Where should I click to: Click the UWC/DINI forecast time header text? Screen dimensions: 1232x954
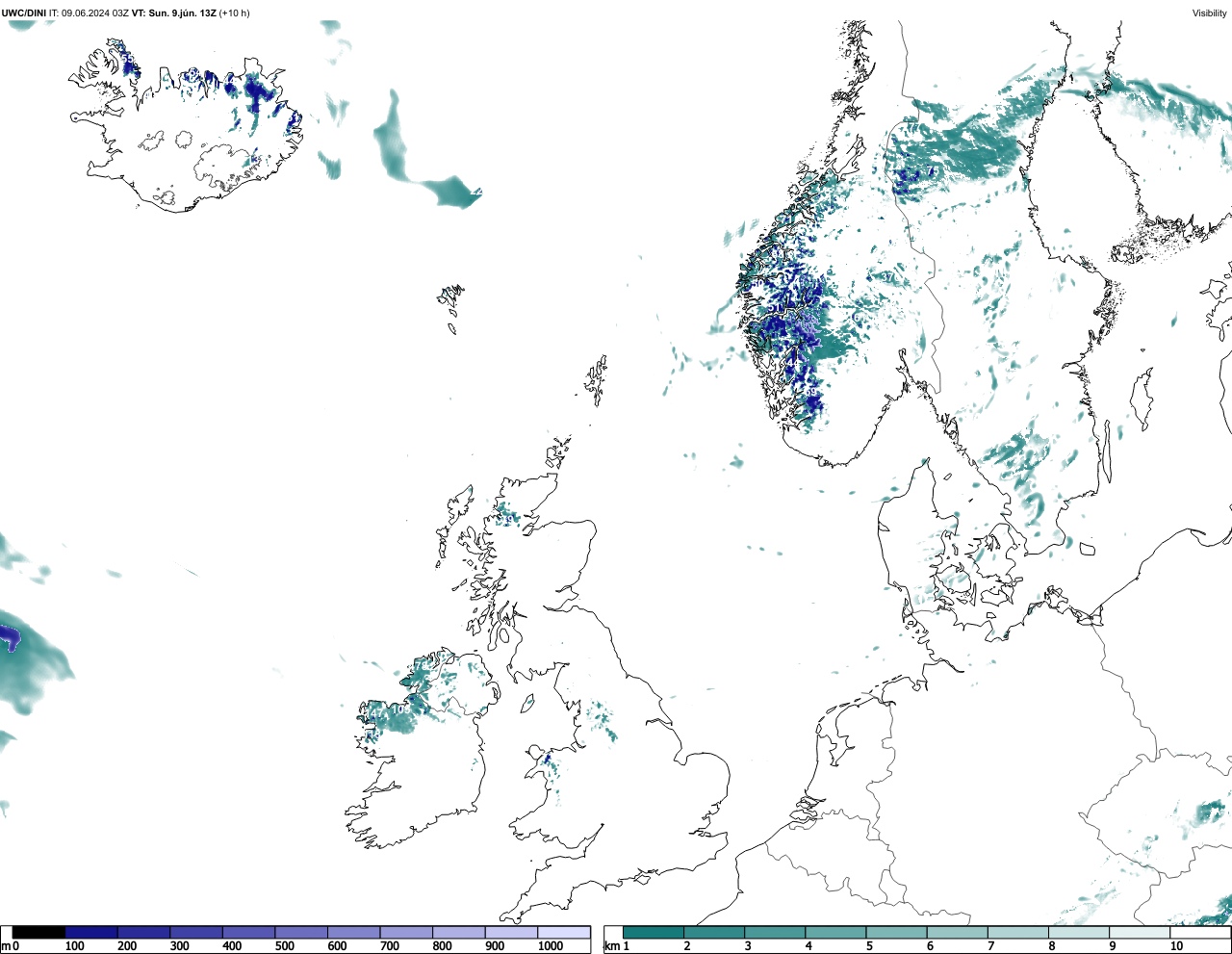click(x=126, y=13)
